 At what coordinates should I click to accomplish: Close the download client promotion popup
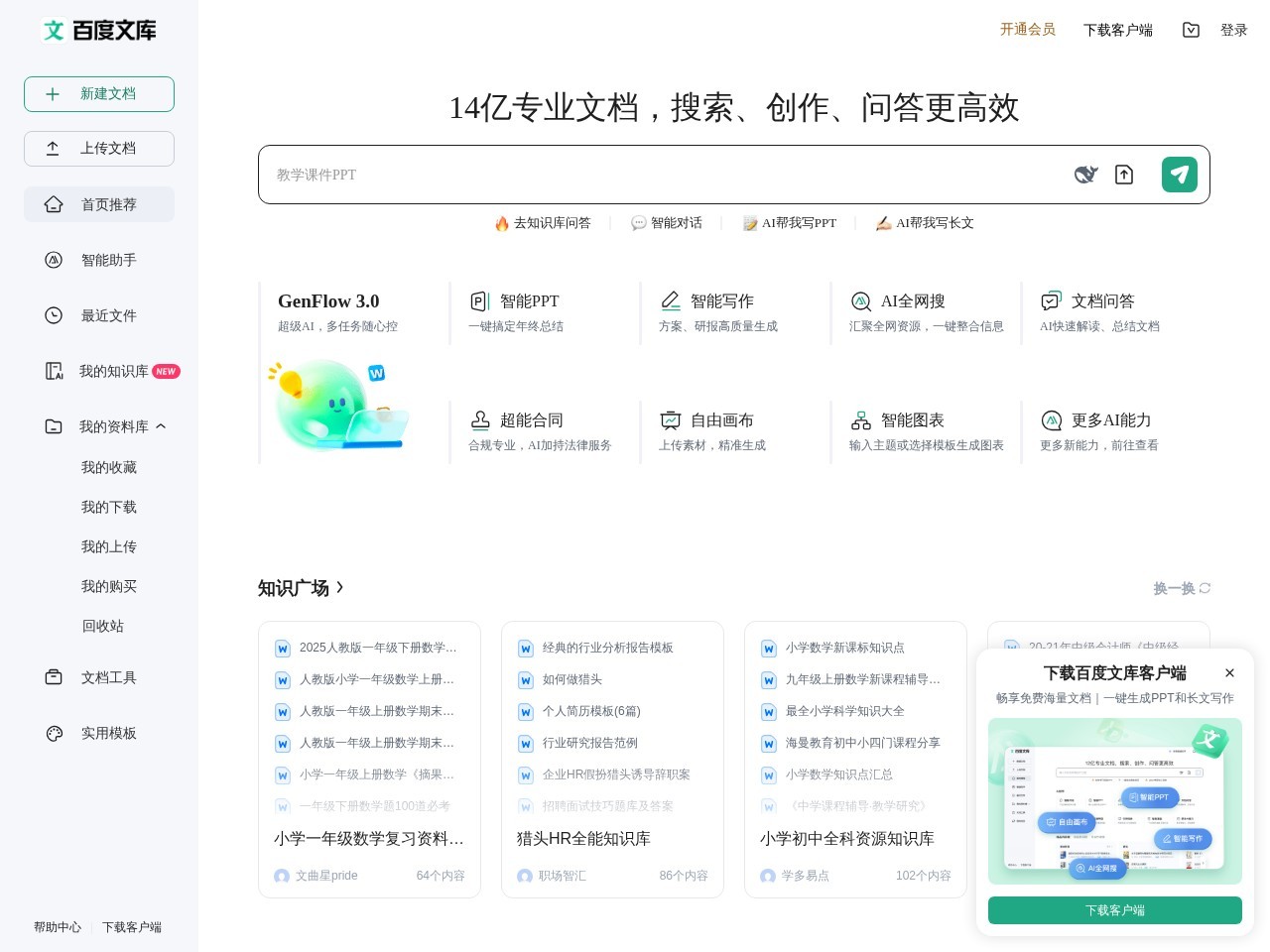coord(1230,673)
